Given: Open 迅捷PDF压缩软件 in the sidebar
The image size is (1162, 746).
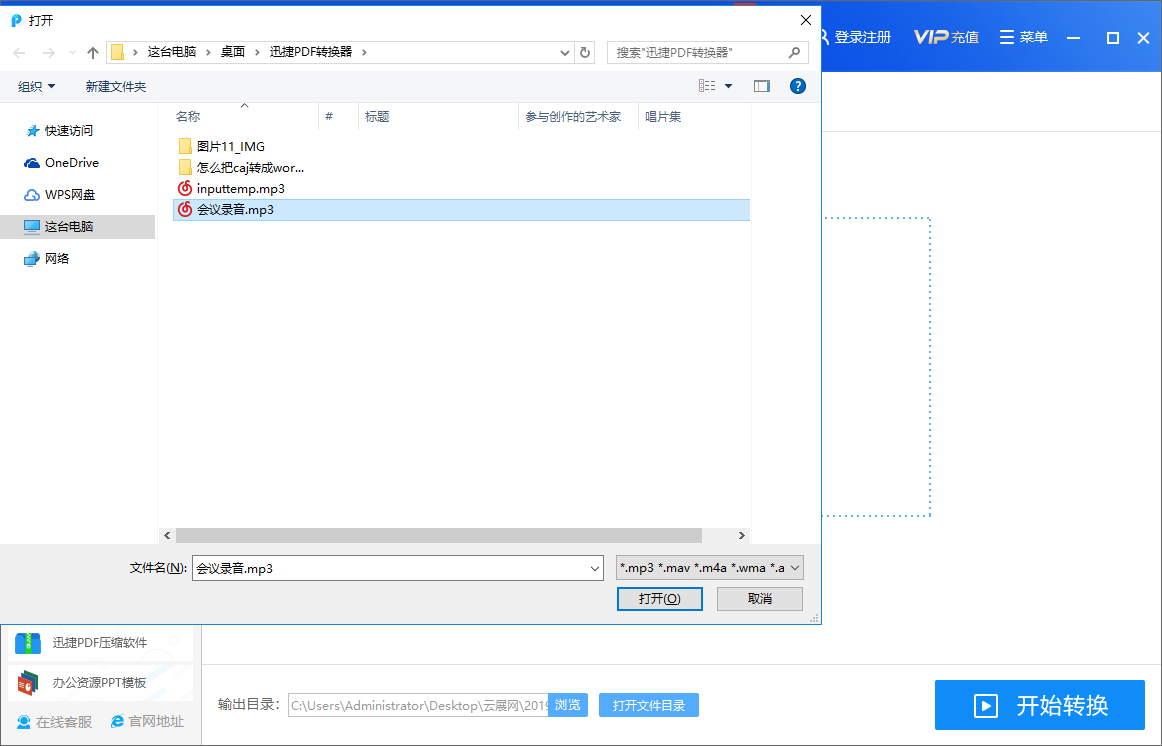Looking at the screenshot, I should [x=101, y=642].
